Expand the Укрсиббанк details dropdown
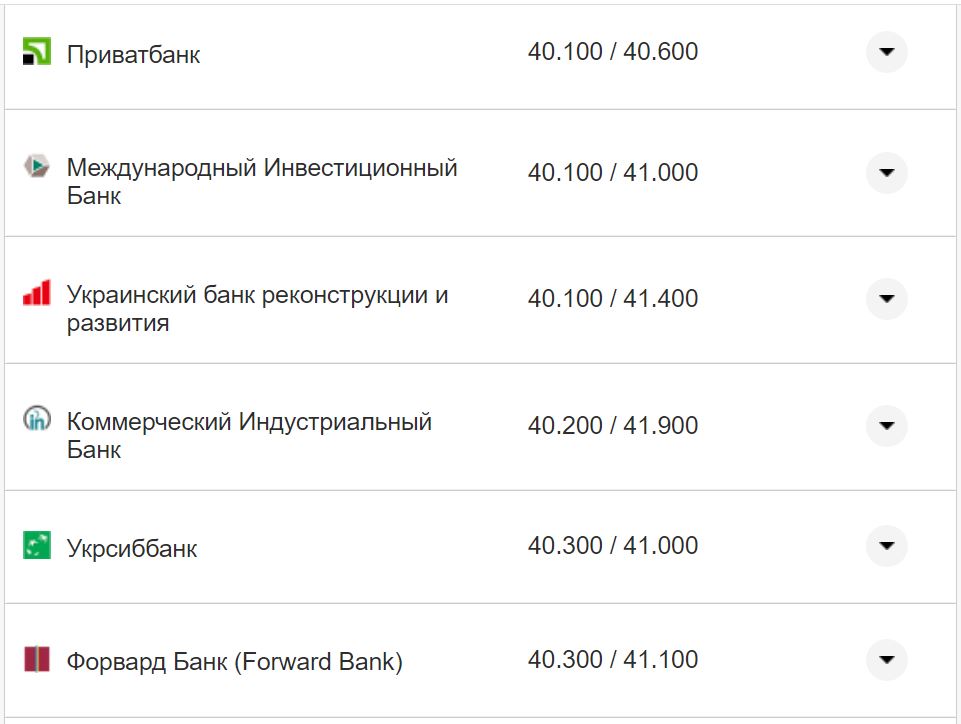Image resolution: width=961 pixels, height=724 pixels. coord(886,546)
